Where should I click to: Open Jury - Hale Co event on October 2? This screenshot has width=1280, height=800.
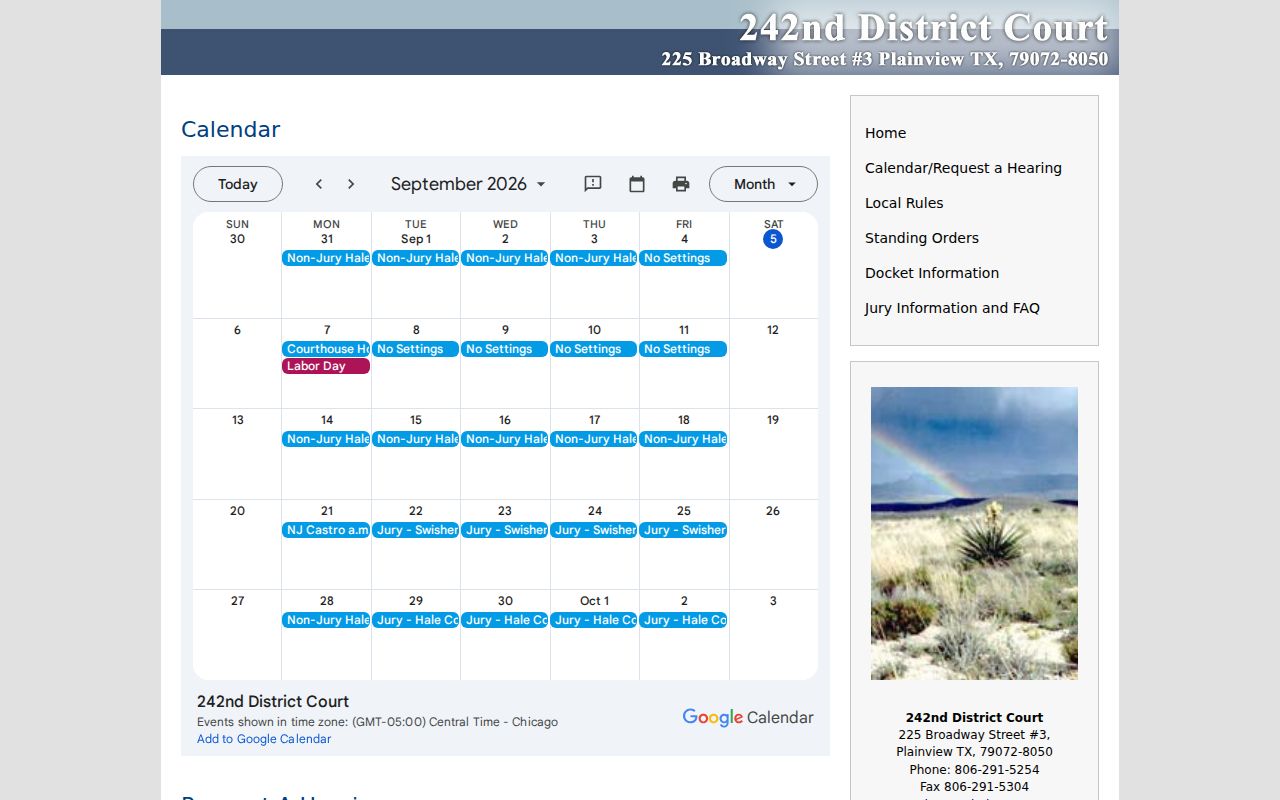click(x=683, y=620)
